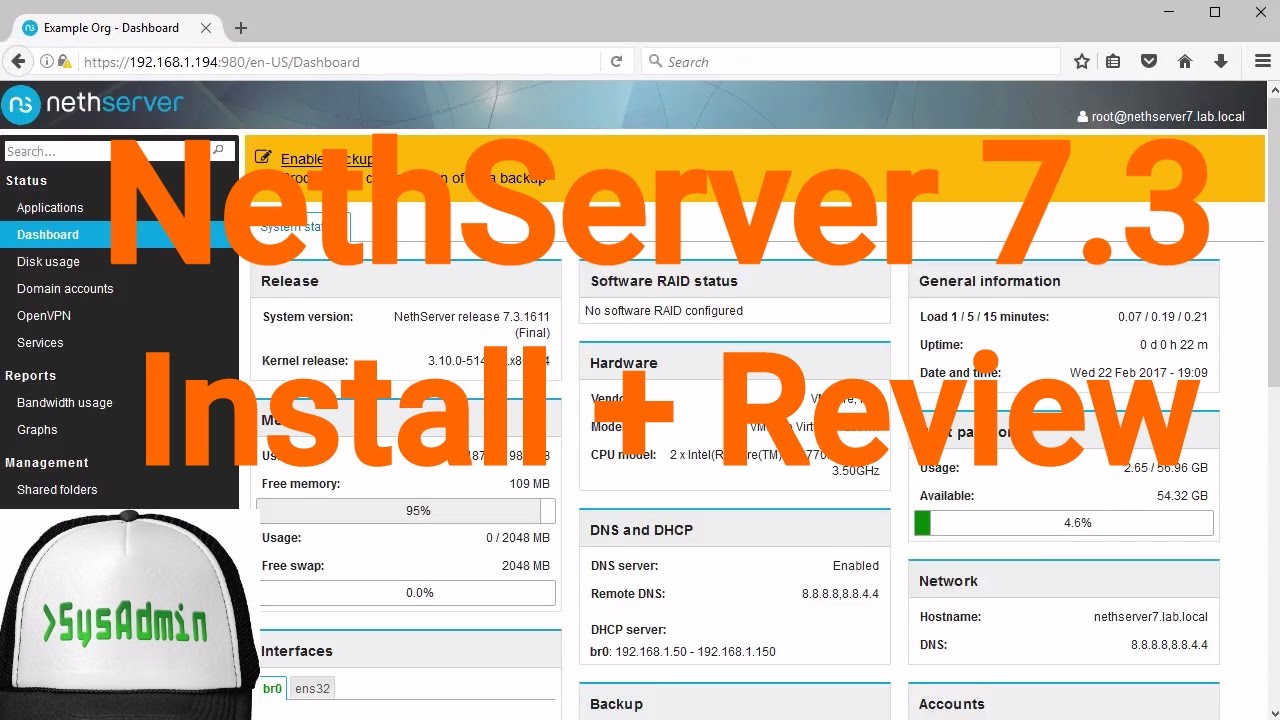Image resolution: width=1280 pixels, height=720 pixels.
Task: Open Graphs report in sidebar
Action: 37,430
